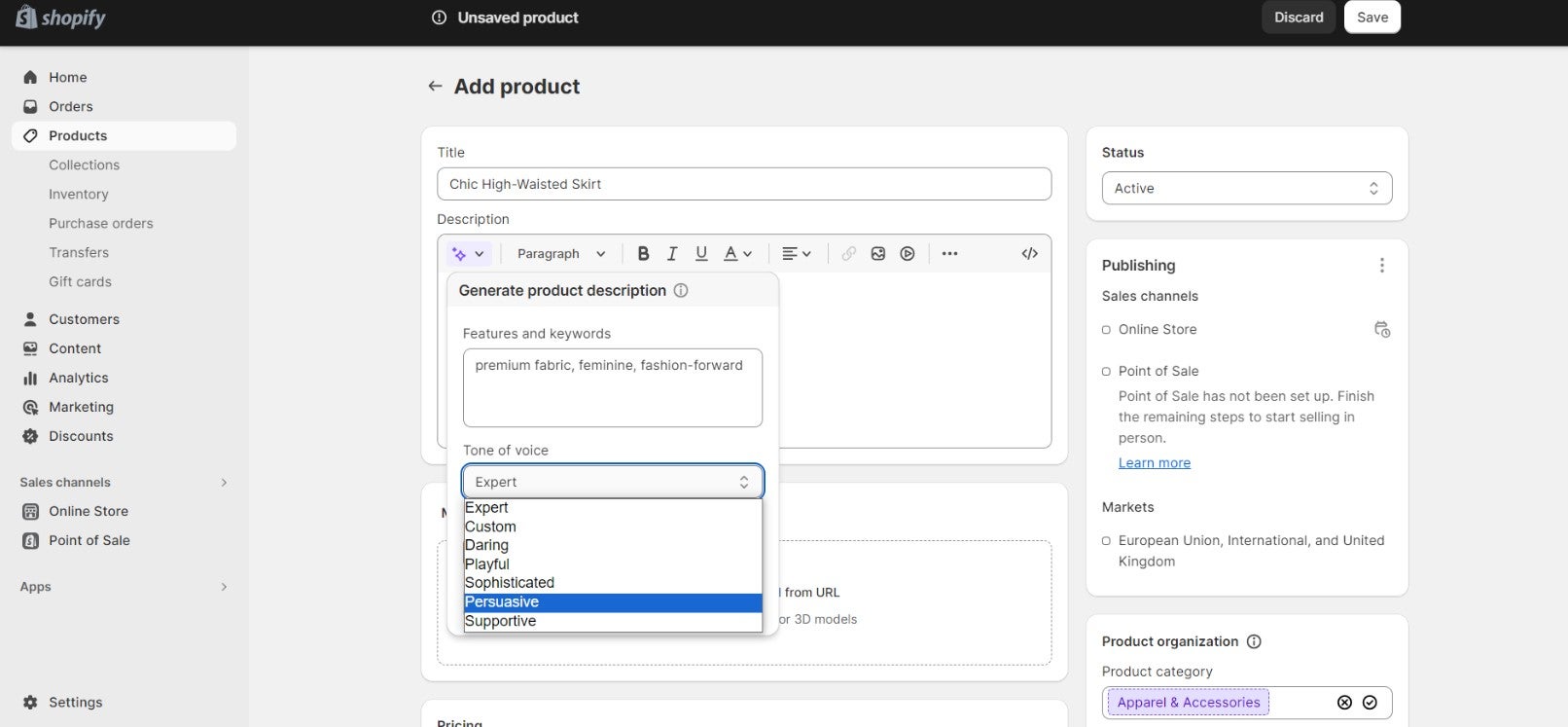Open the Status dropdown showing Active

click(x=1246, y=189)
